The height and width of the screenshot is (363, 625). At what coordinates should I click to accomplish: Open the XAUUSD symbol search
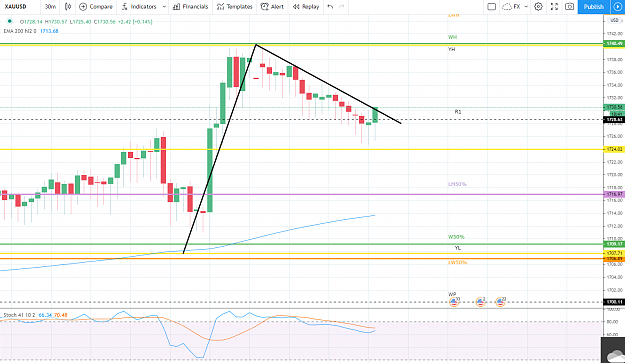click(x=16, y=7)
